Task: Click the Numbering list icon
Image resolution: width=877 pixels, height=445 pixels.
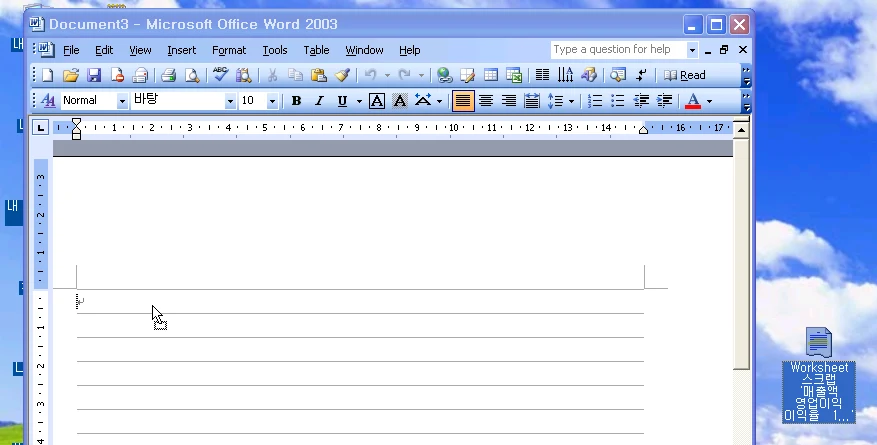Action: click(x=595, y=101)
